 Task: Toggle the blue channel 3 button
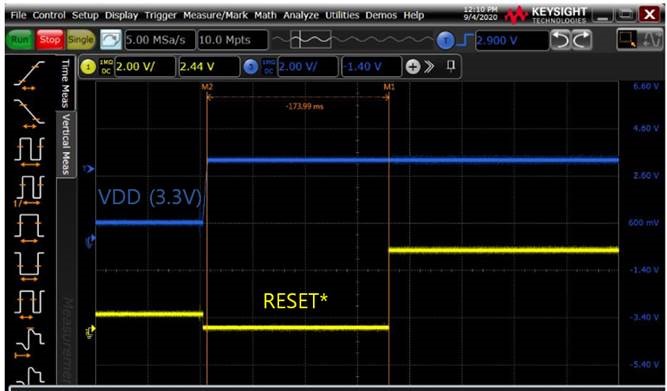(x=251, y=67)
